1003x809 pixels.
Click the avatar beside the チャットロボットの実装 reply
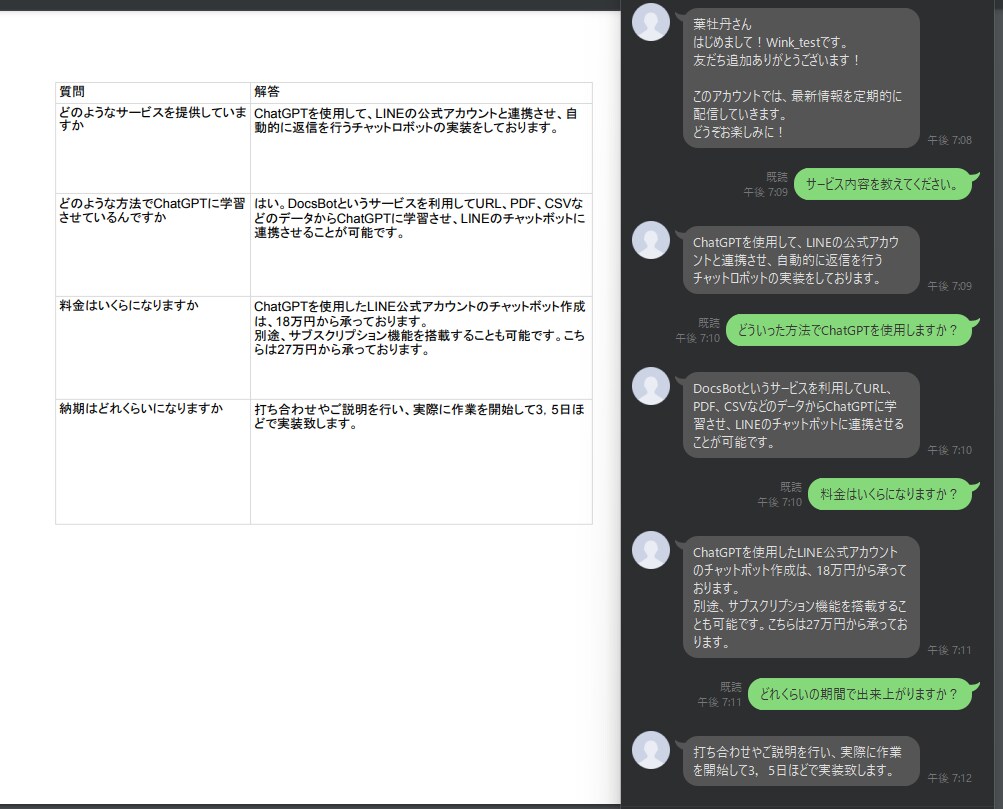click(x=651, y=240)
